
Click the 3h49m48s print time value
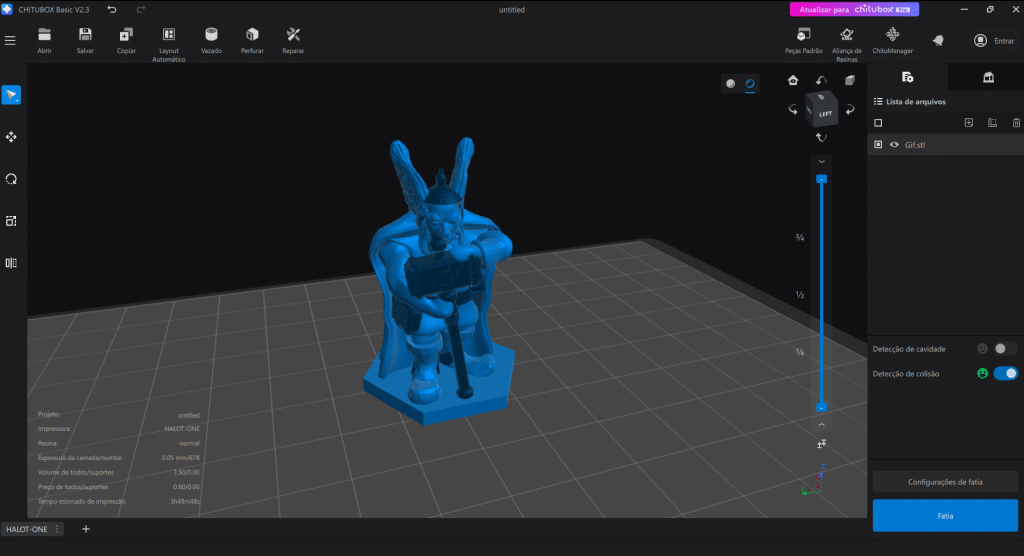point(185,502)
